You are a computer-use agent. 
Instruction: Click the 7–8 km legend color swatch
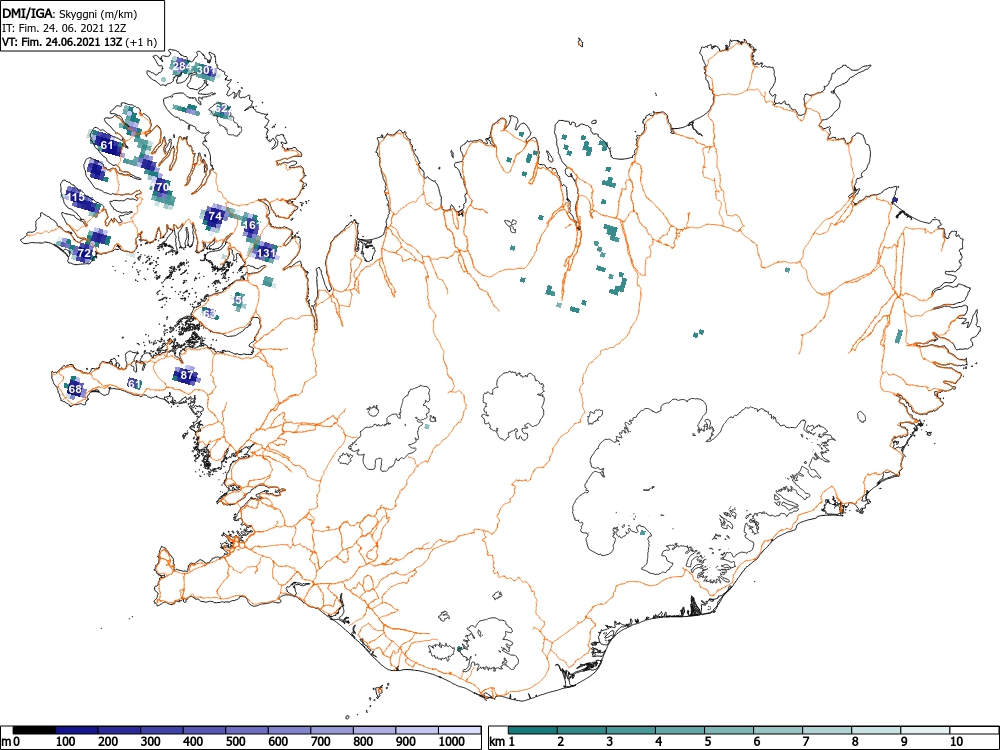[x=827, y=730]
